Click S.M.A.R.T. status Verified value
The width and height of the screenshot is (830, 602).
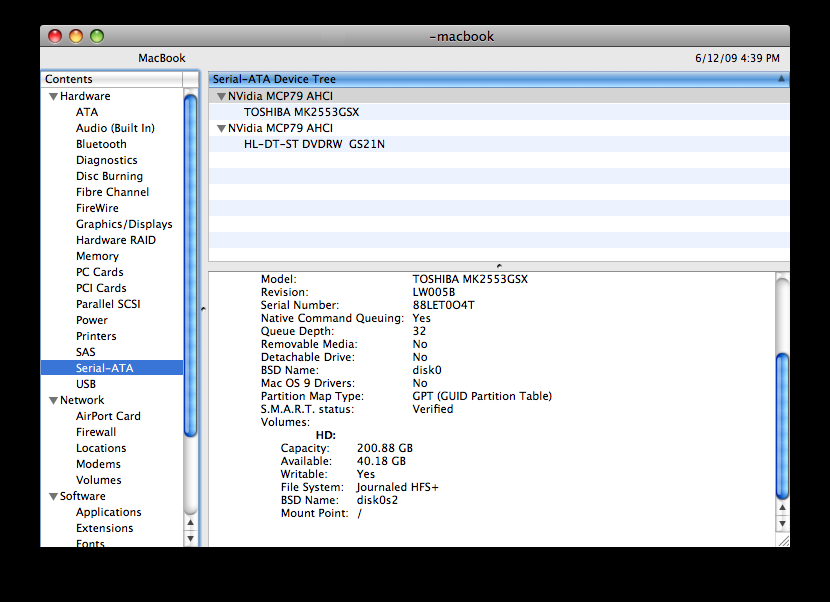click(x=433, y=409)
